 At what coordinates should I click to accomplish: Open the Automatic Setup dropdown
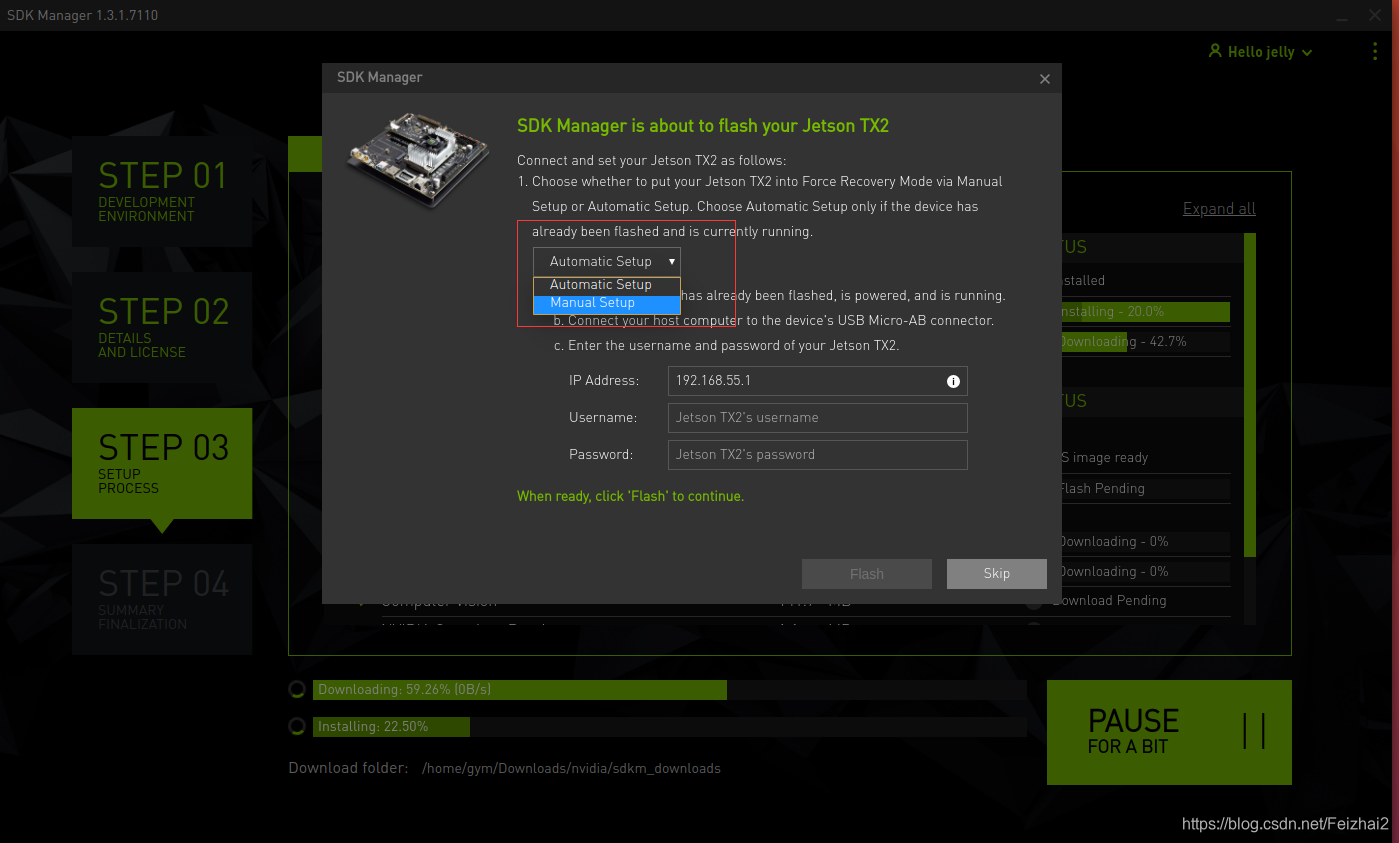click(x=607, y=261)
